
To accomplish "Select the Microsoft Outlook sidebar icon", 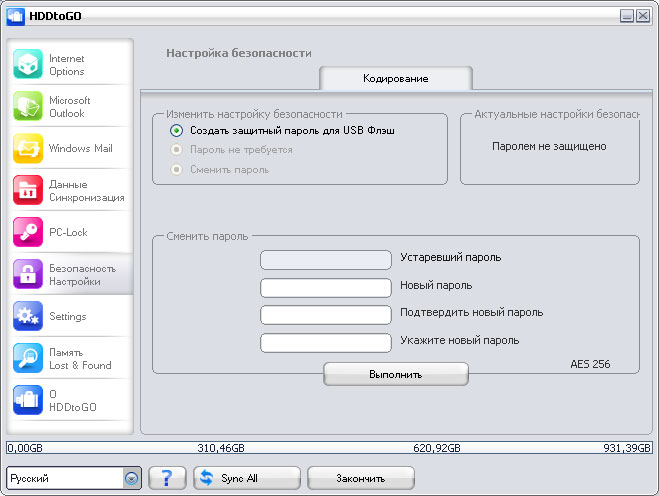I will click(x=28, y=107).
